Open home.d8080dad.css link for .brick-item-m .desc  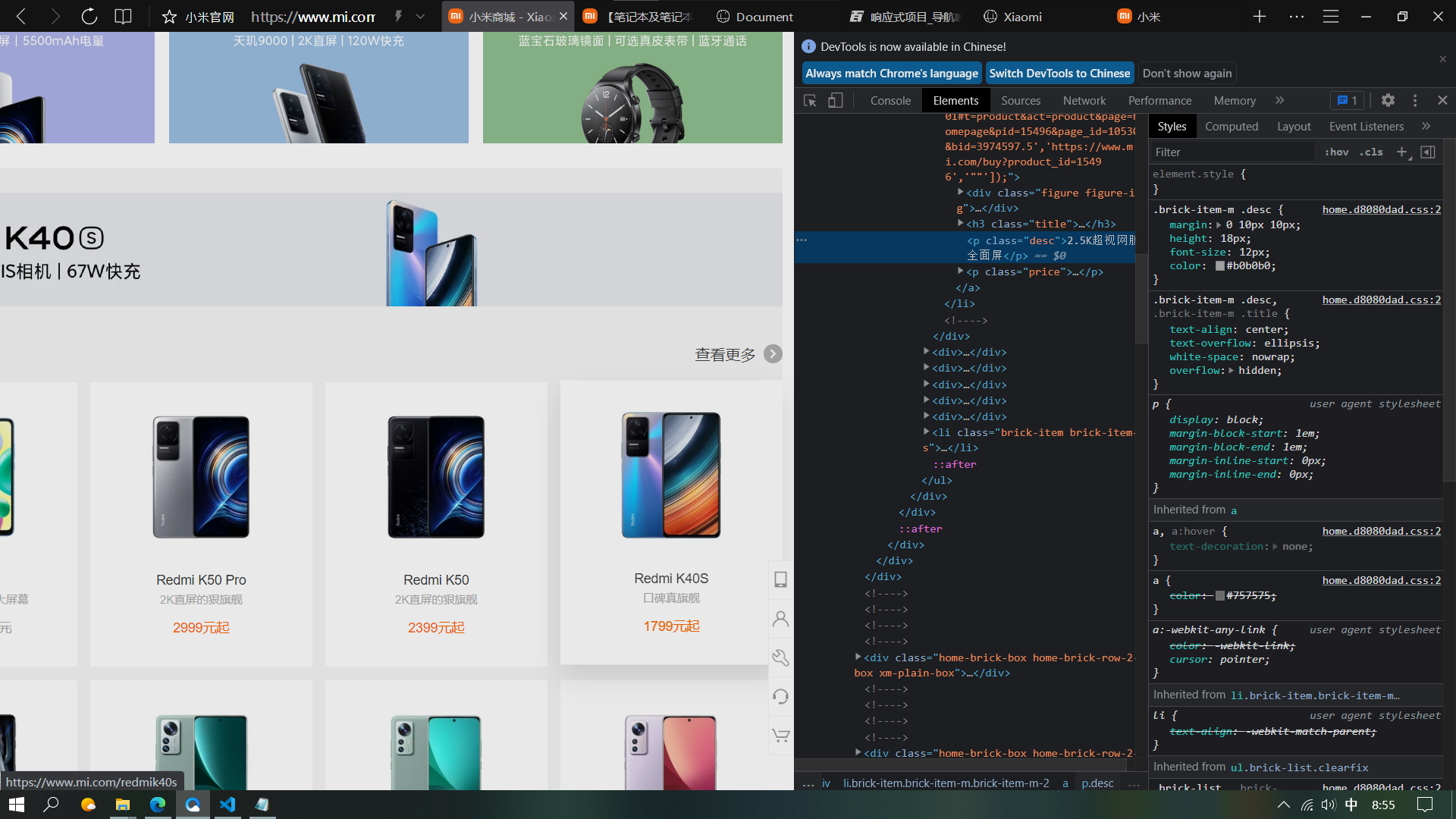[x=1382, y=209]
